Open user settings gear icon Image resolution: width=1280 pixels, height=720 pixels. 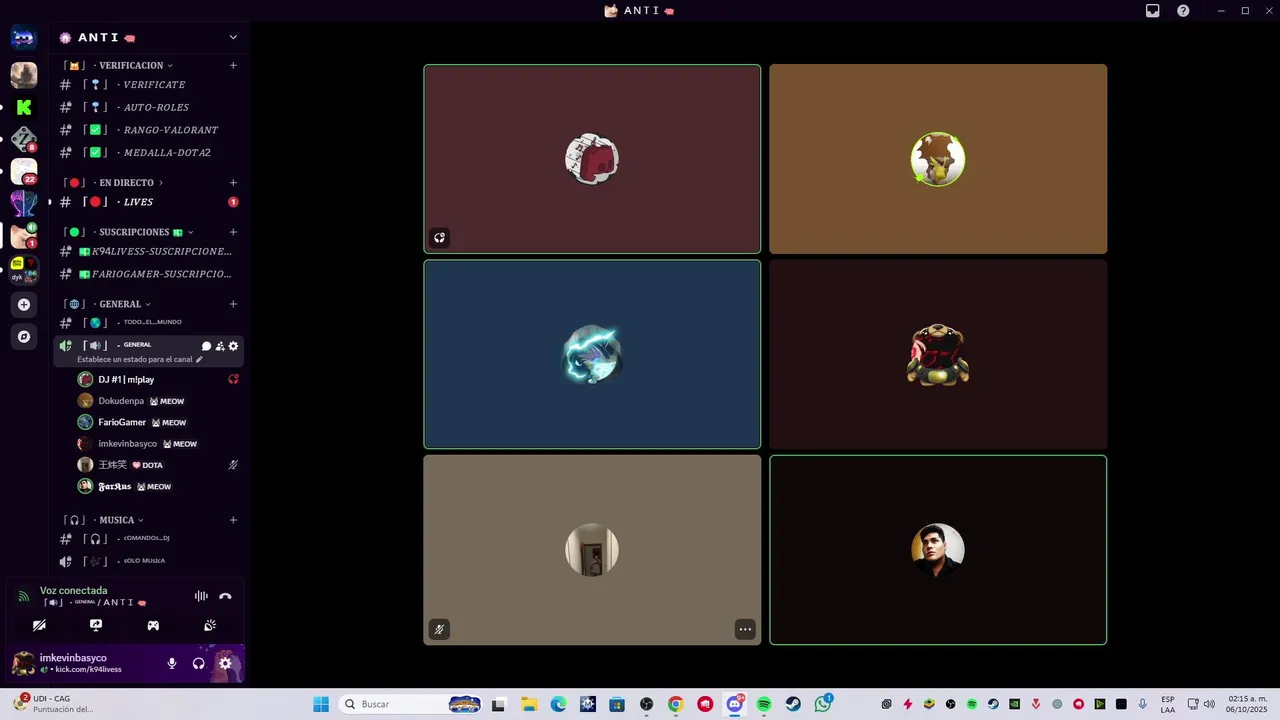[x=225, y=663]
